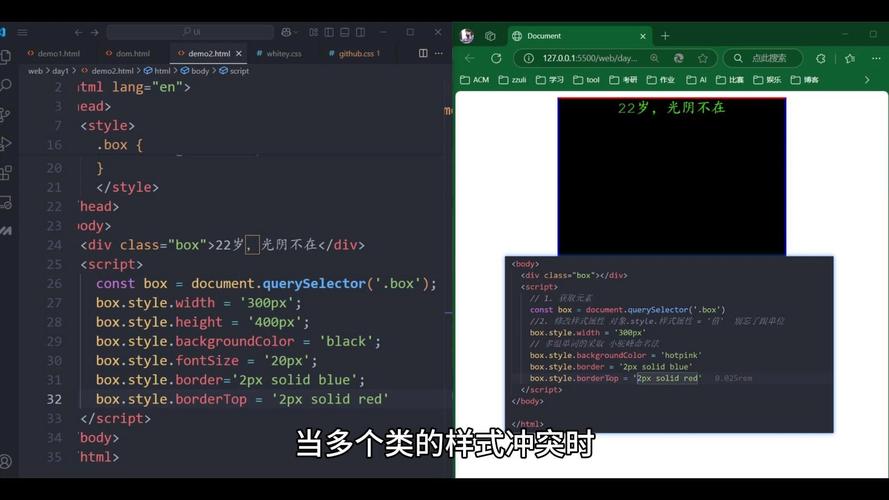Open the Copilot dropdown in title bar

coord(290,32)
